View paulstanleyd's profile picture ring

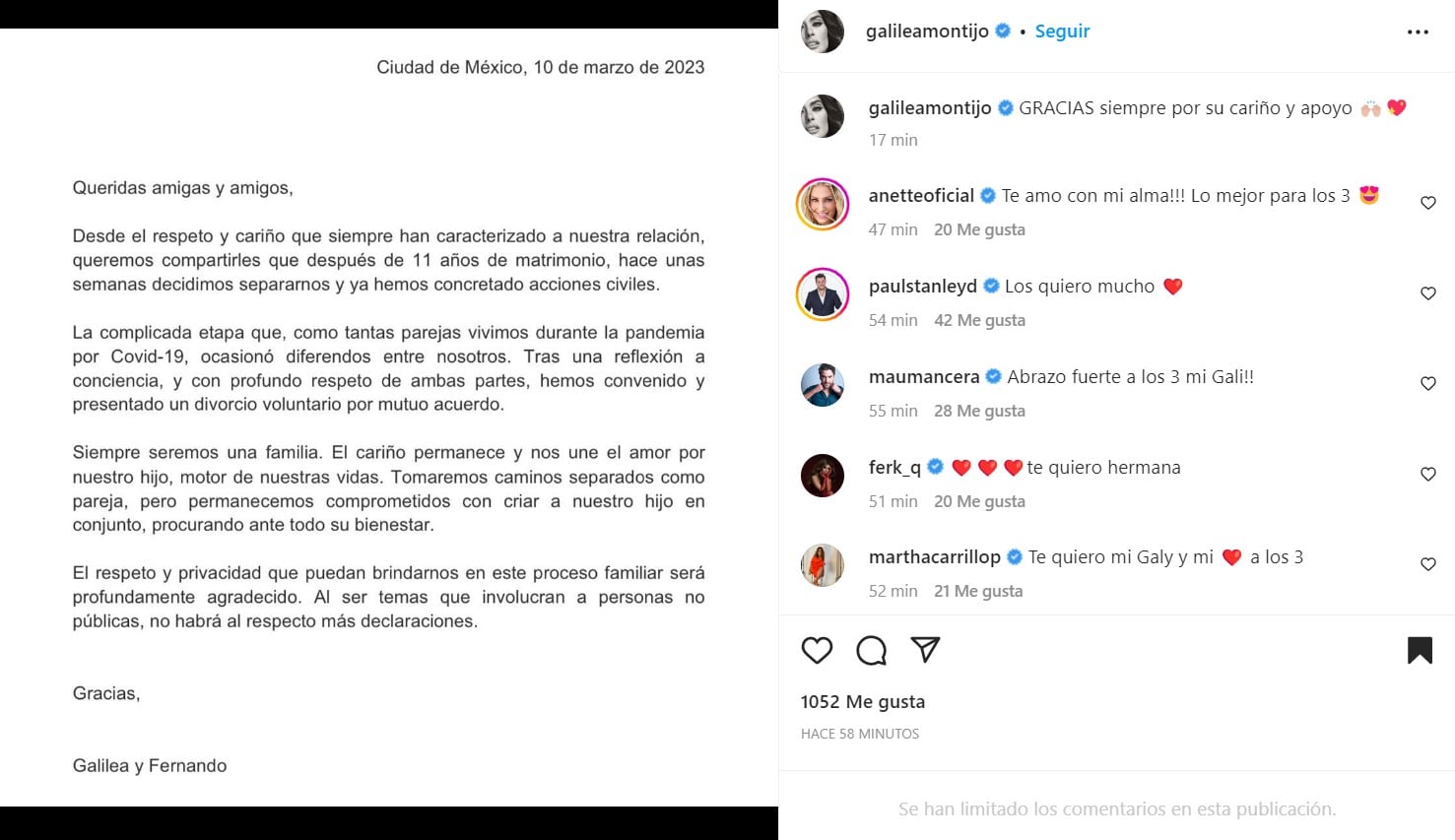pyautogui.click(x=823, y=294)
